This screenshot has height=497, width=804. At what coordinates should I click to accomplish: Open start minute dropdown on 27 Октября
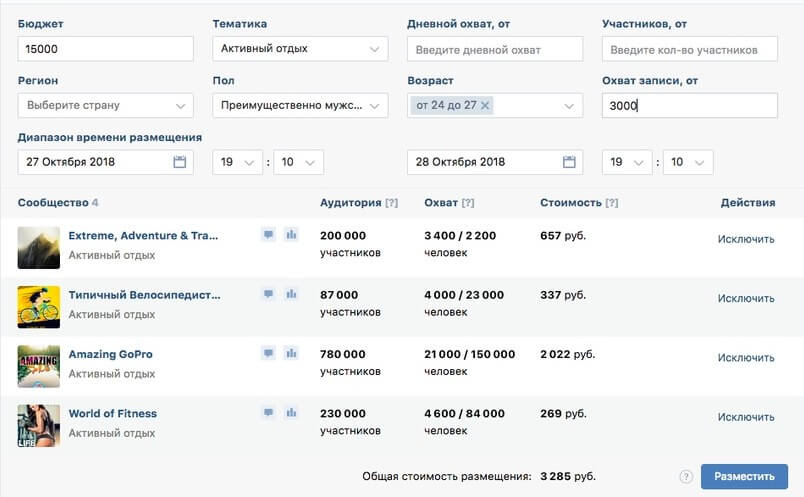tap(298, 162)
